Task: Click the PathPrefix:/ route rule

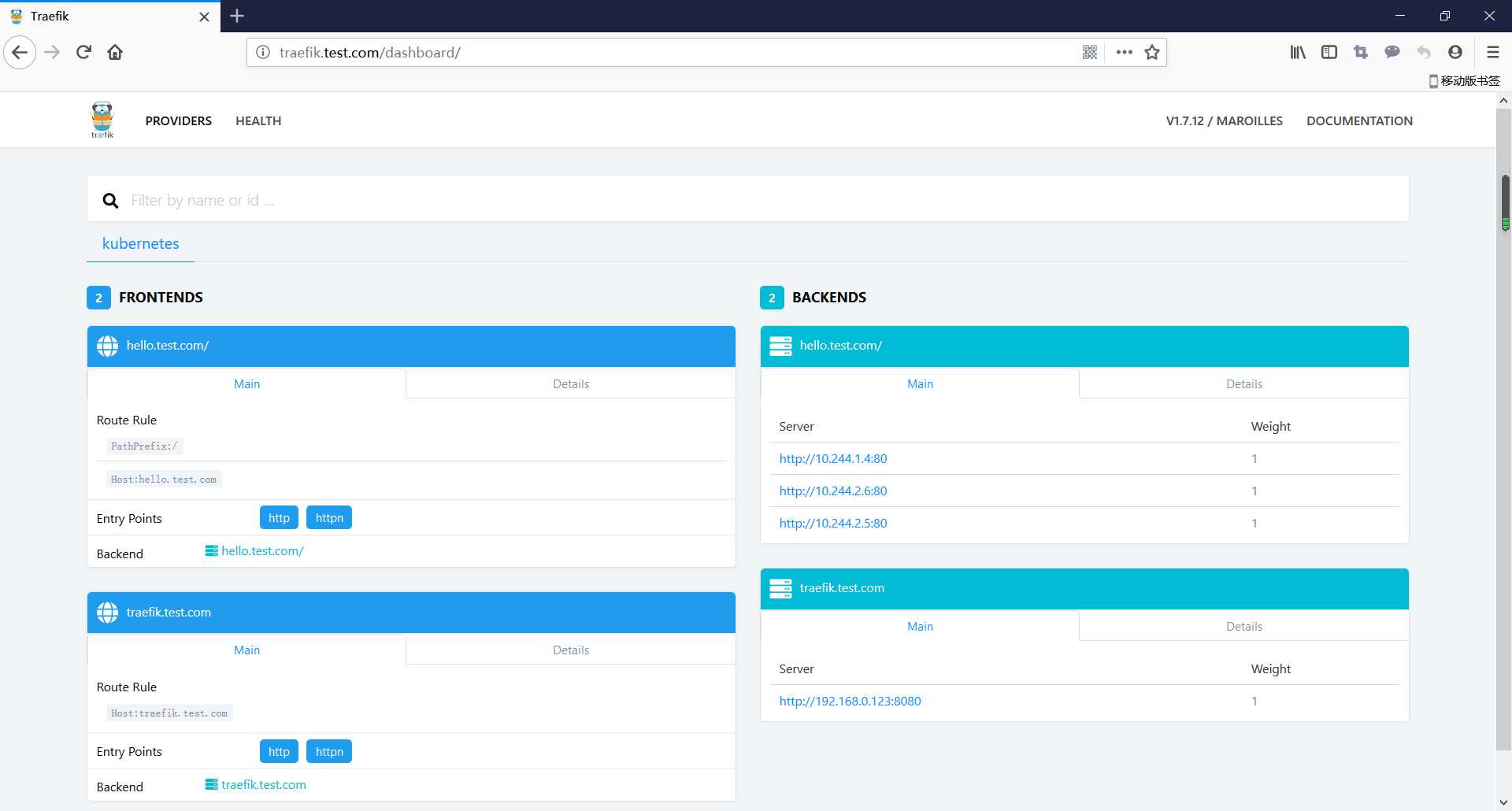Action: coord(144,446)
